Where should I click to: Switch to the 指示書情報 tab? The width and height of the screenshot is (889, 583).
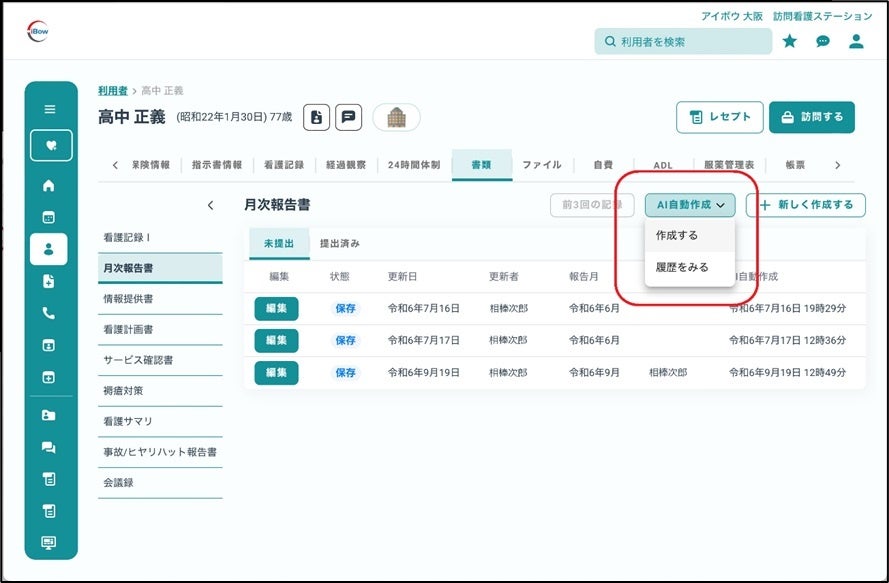pyautogui.click(x=217, y=165)
